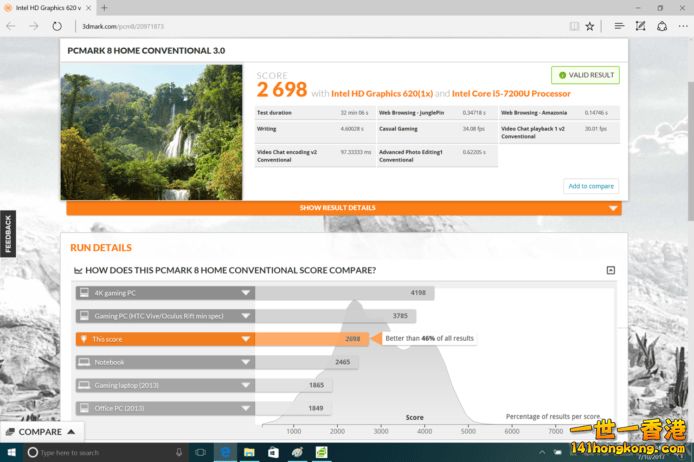
Task: Open the Feedback side tab
Action: click(8, 234)
